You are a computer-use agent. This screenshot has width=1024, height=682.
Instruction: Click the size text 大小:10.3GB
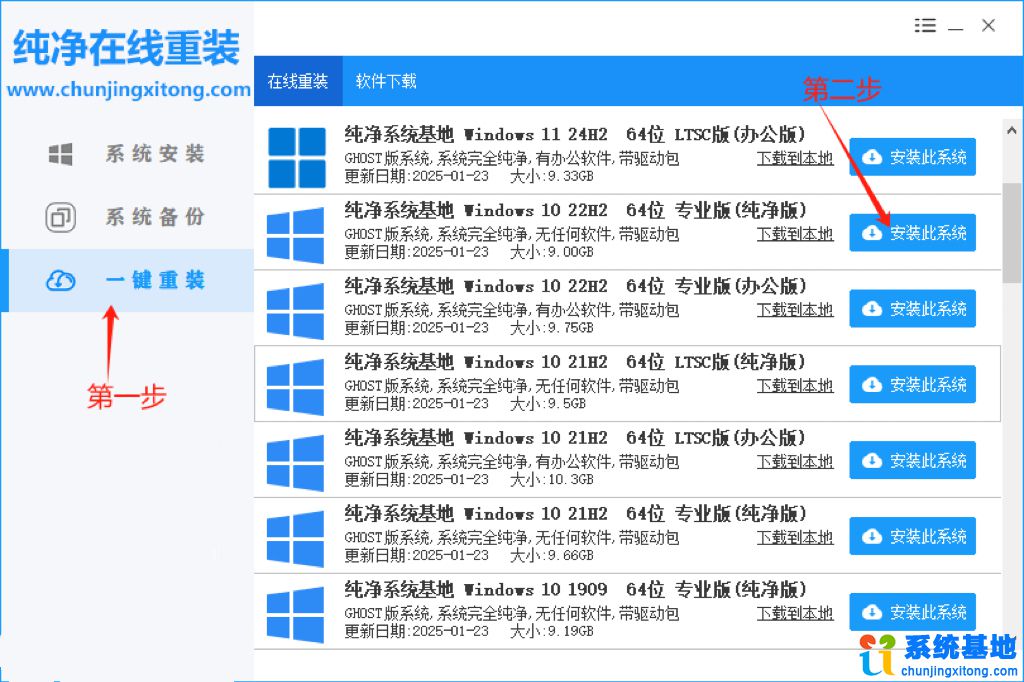pos(552,479)
